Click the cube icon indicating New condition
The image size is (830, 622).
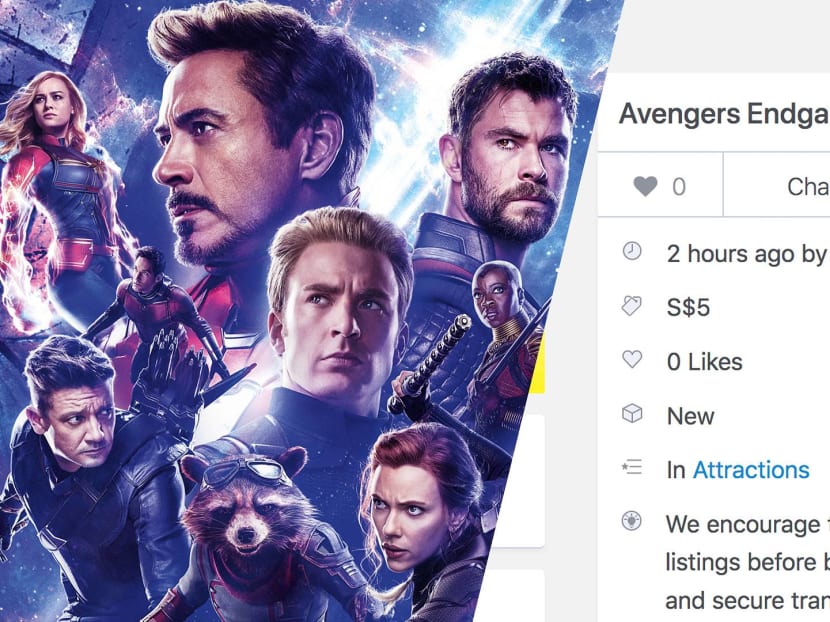click(x=630, y=415)
